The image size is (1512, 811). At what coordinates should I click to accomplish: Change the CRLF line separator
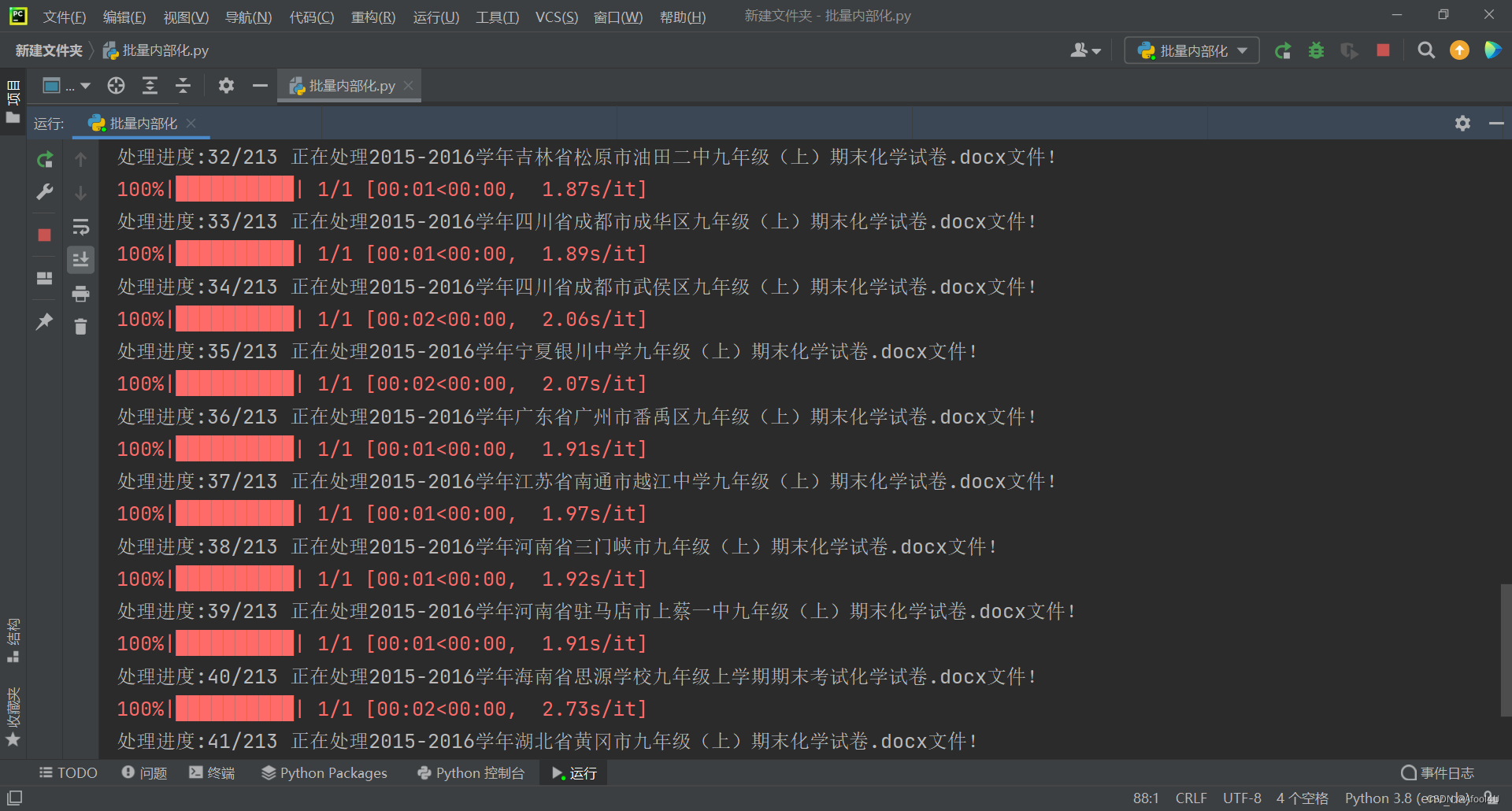pos(1191,798)
